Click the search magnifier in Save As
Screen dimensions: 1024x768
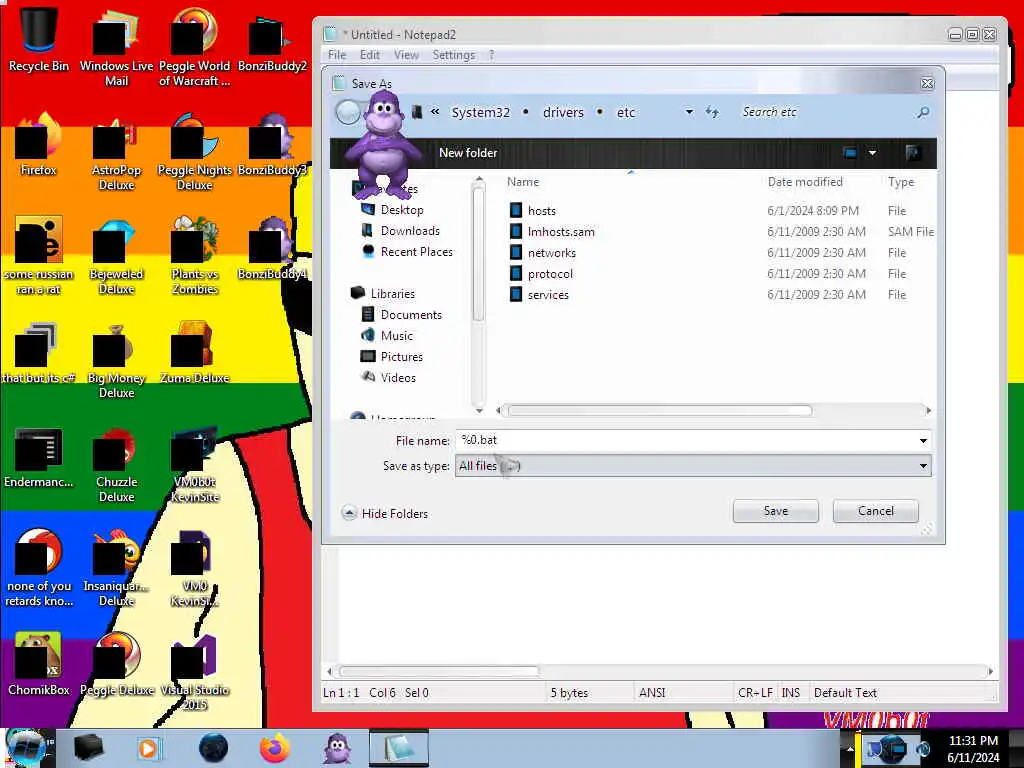click(923, 112)
